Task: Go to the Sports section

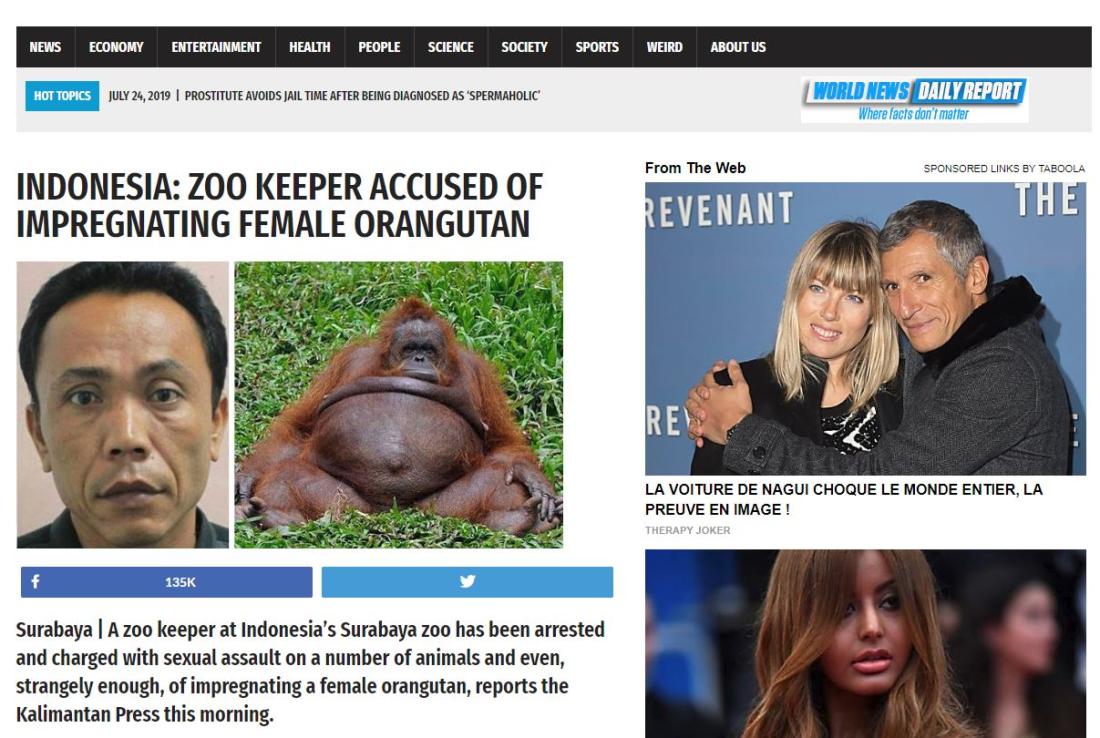Action: click(x=597, y=47)
